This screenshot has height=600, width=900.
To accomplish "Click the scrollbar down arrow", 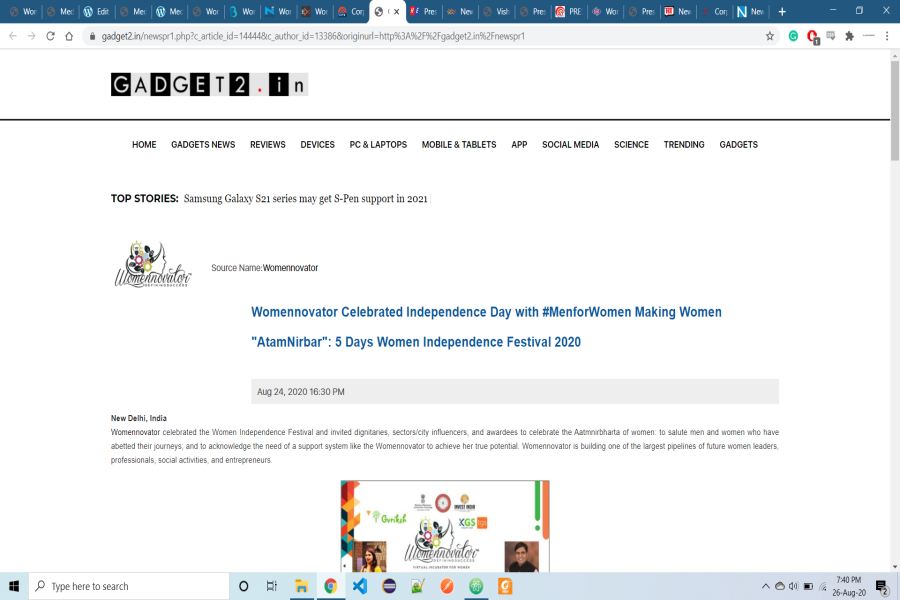I will (895, 567).
